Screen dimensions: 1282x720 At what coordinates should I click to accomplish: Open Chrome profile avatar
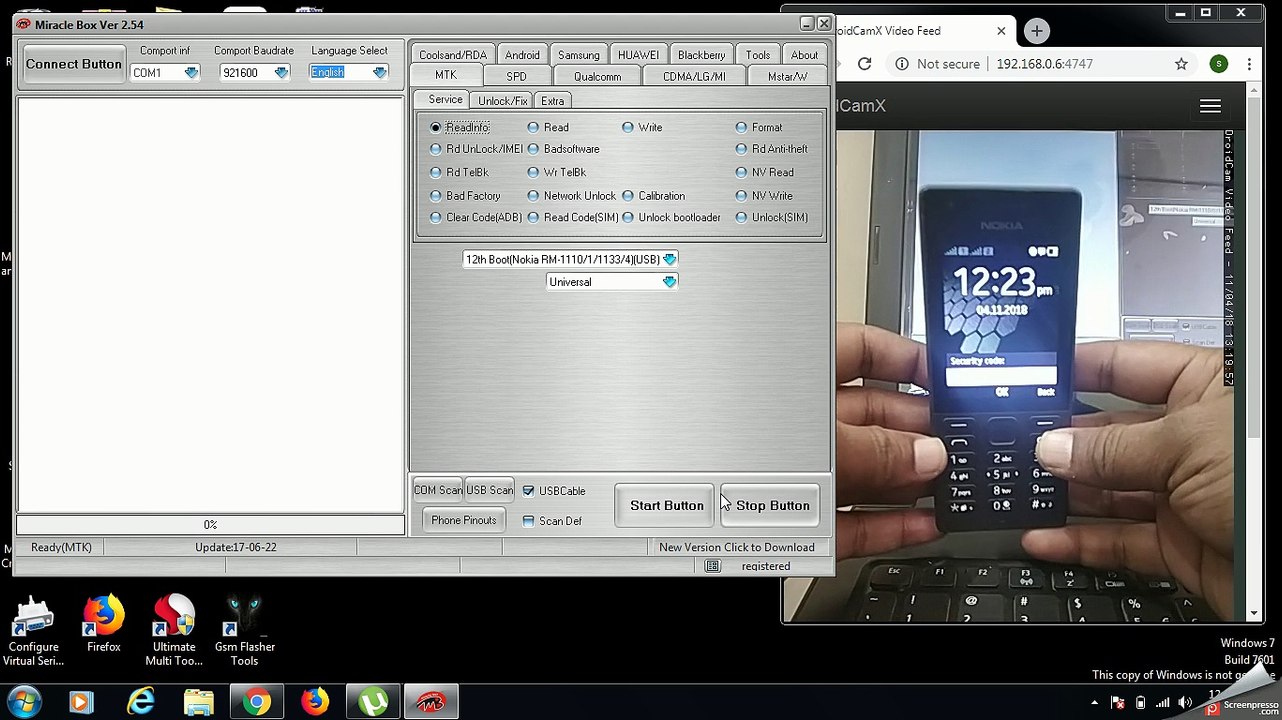click(1218, 64)
